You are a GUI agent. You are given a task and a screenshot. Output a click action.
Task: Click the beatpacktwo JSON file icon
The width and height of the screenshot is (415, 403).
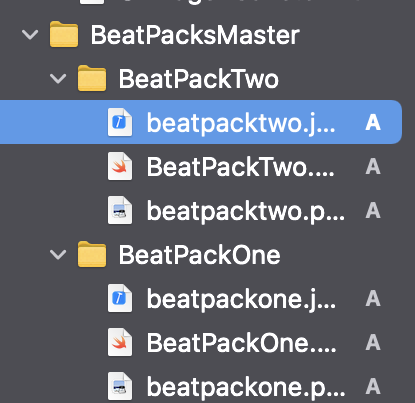[120, 122]
